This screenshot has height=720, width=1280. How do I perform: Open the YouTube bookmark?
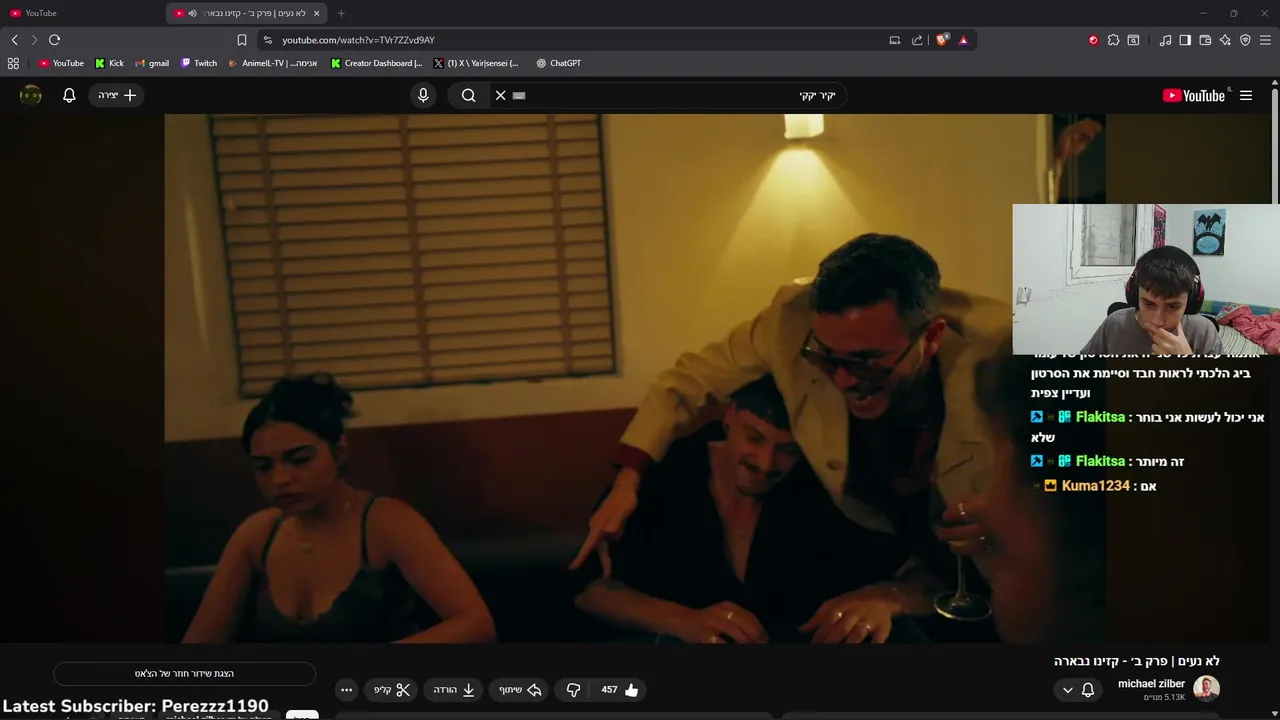(61, 63)
